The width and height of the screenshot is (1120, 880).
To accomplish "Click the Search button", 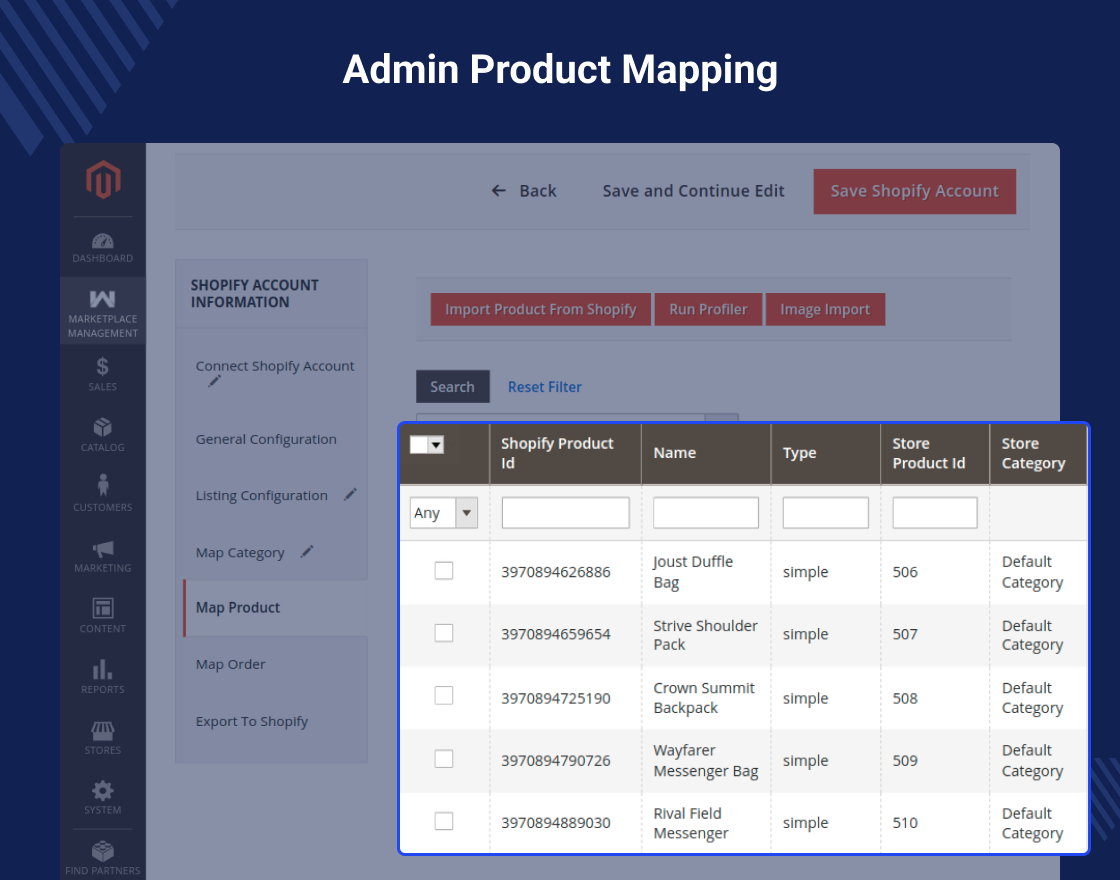I will click(453, 386).
